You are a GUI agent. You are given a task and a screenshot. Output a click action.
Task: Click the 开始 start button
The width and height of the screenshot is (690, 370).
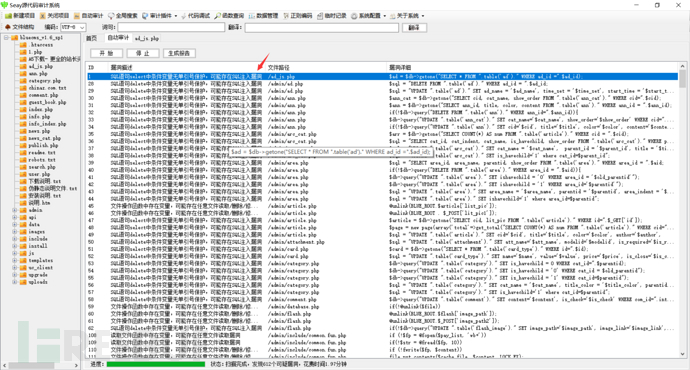pos(106,53)
